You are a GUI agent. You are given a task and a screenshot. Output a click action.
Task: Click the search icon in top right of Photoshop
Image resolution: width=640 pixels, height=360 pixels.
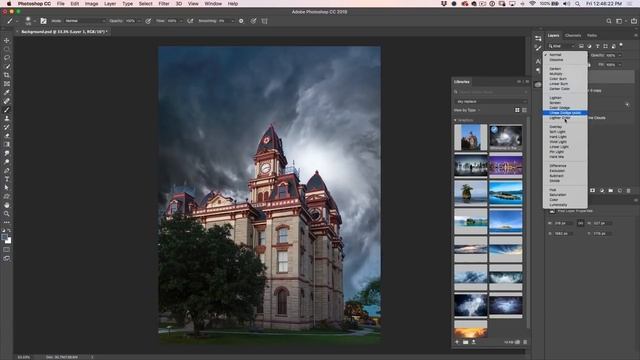(609, 21)
